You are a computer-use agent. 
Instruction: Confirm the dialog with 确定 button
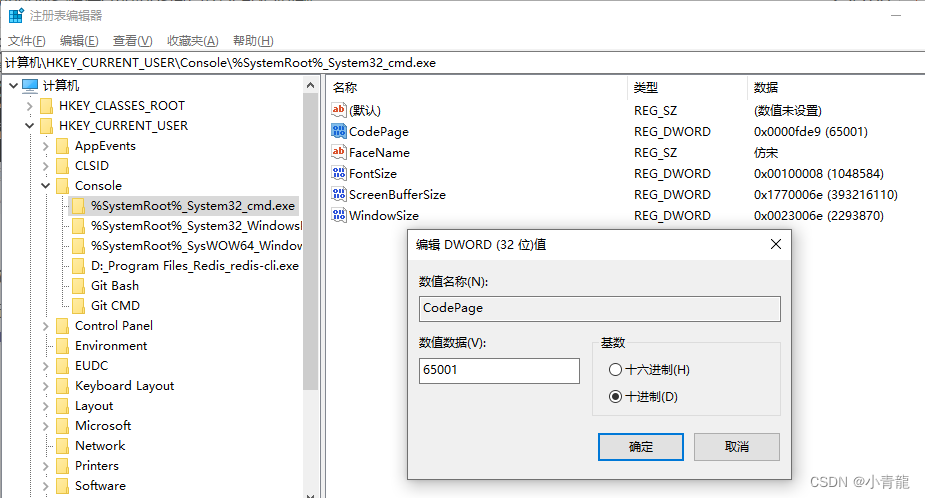point(641,447)
